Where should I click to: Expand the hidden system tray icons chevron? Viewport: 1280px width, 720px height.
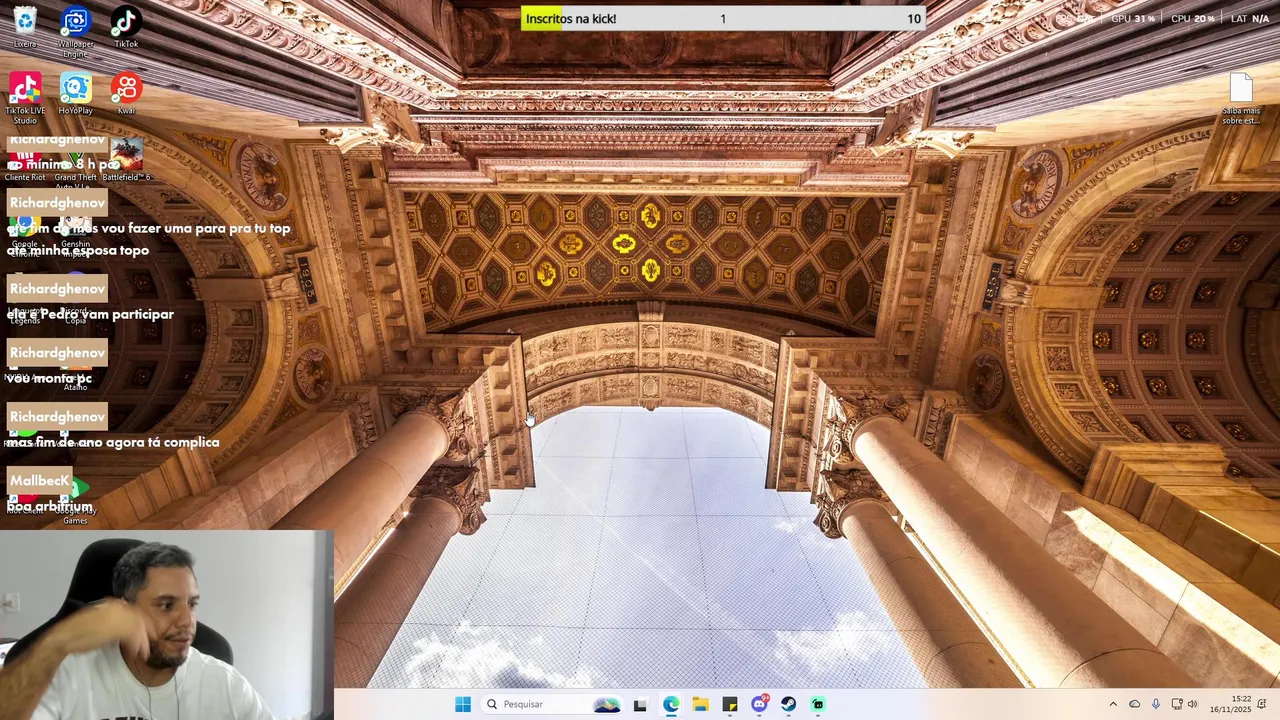pyautogui.click(x=1113, y=704)
